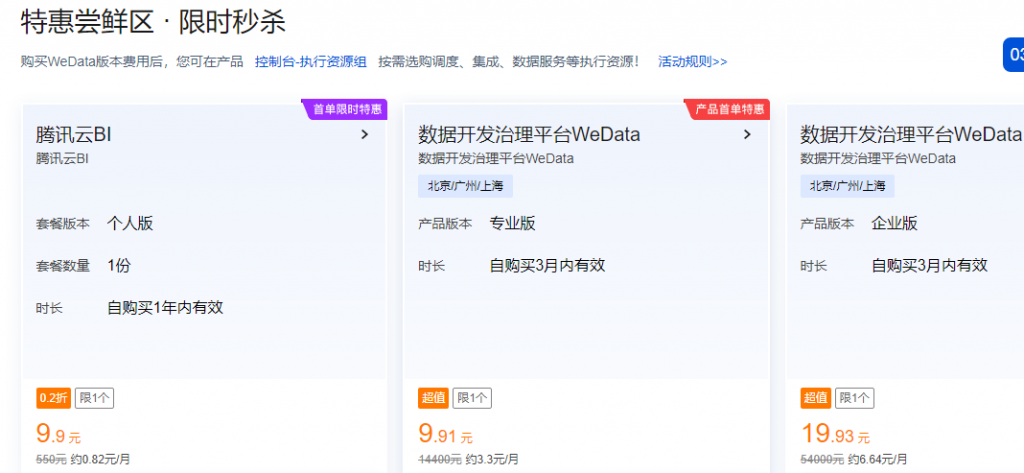Click the crossed-out 54000元 original price
The width and height of the screenshot is (1024, 473).
tap(822, 459)
